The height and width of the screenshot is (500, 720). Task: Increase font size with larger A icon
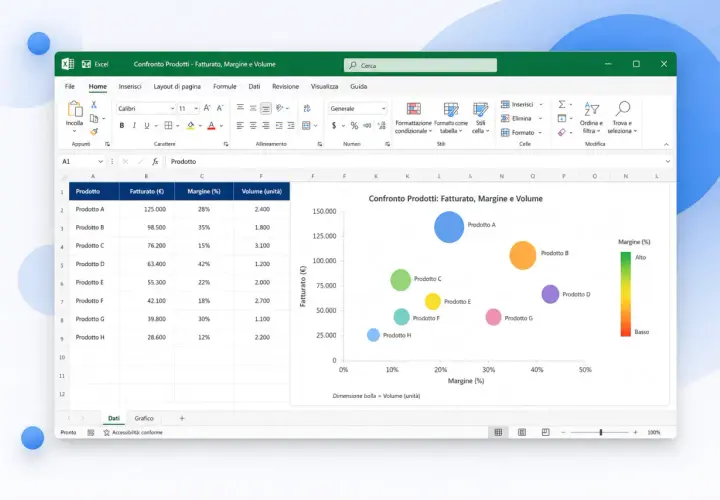point(207,108)
